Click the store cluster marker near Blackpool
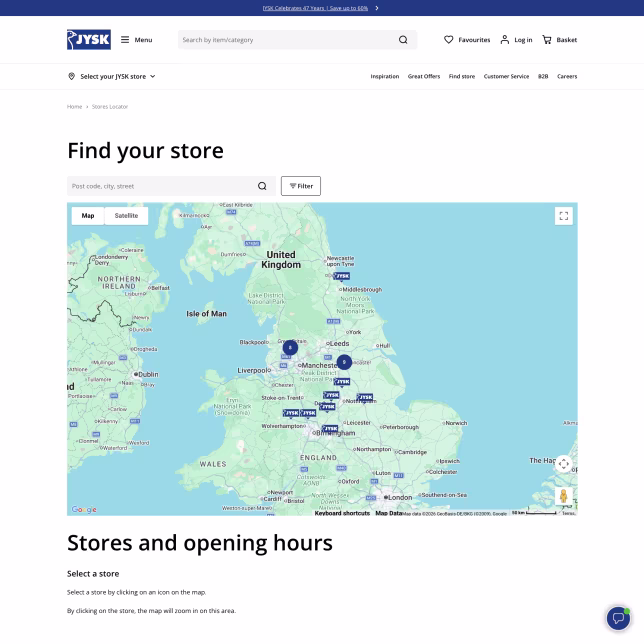Image resolution: width=644 pixels, height=644 pixels. coord(290,348)
